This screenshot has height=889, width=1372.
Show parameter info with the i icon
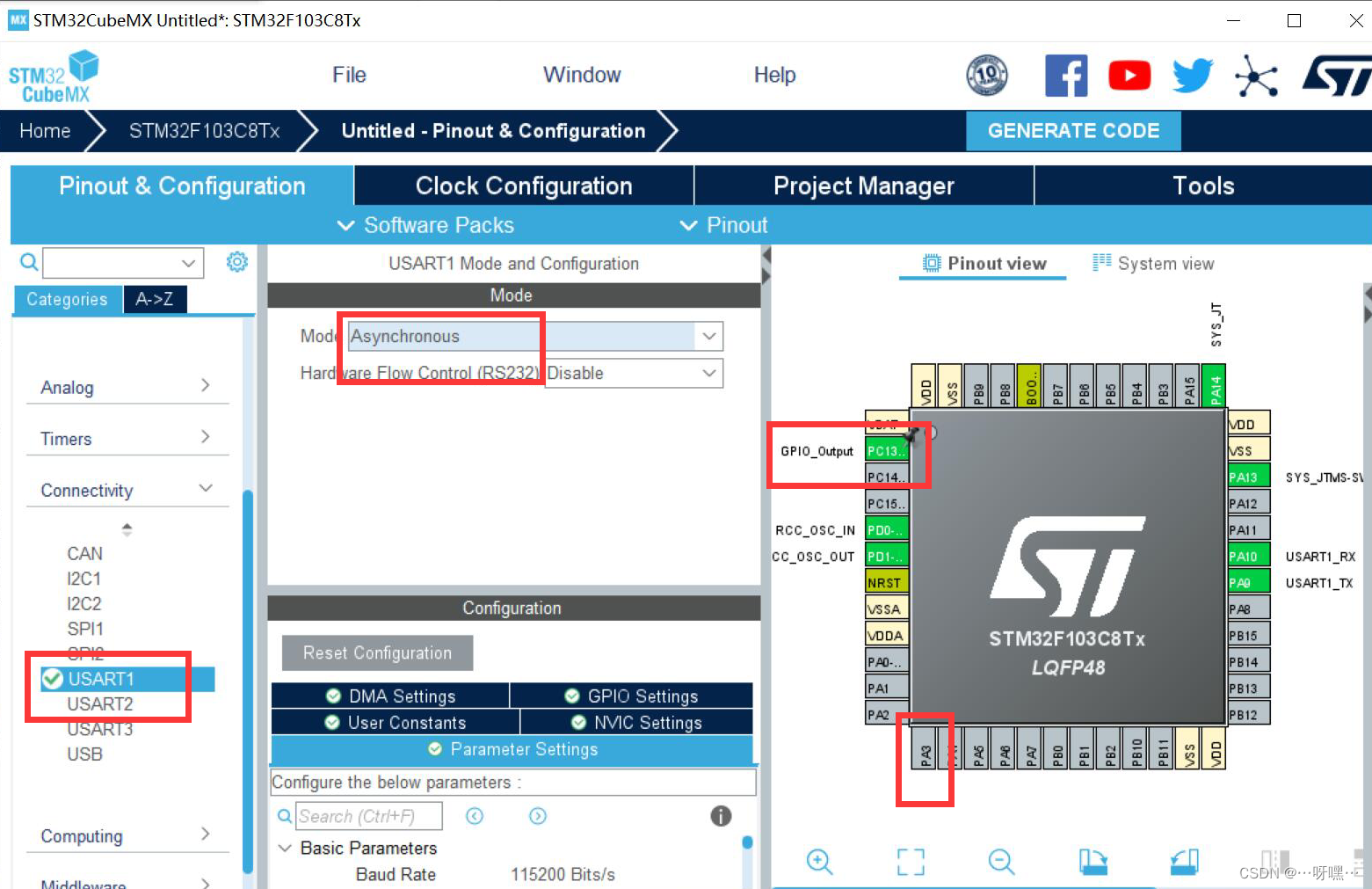[x=721, y=816]
